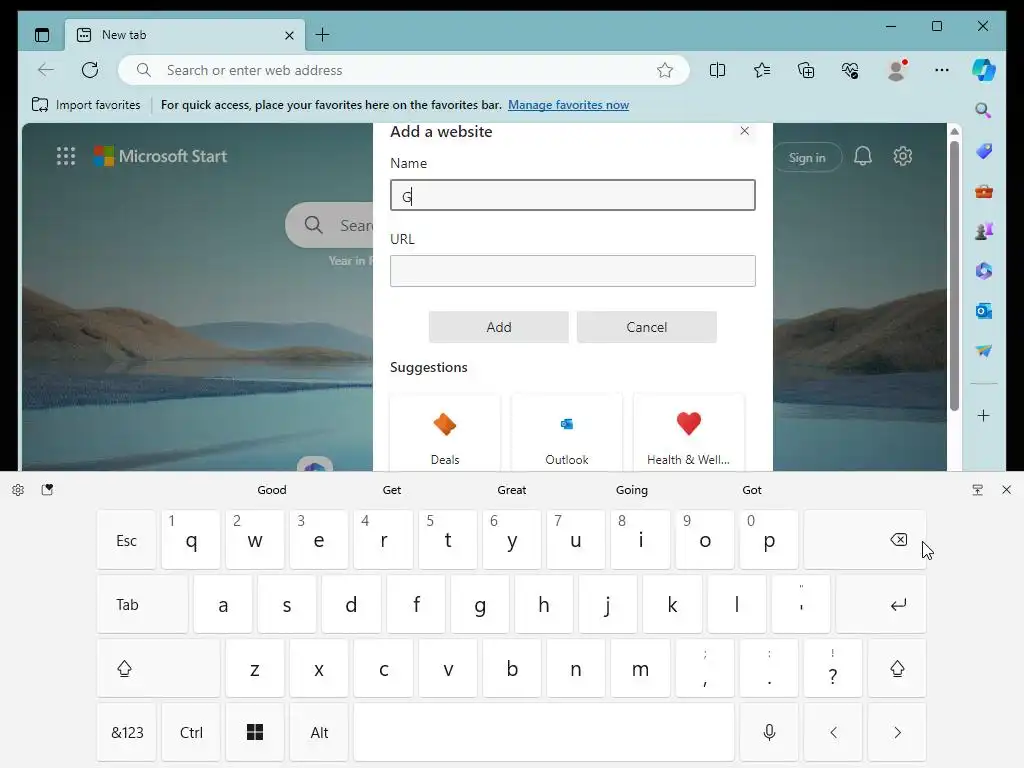Open the Copilot icon
The image size is (1024, 768).
(x=984, y=70)
